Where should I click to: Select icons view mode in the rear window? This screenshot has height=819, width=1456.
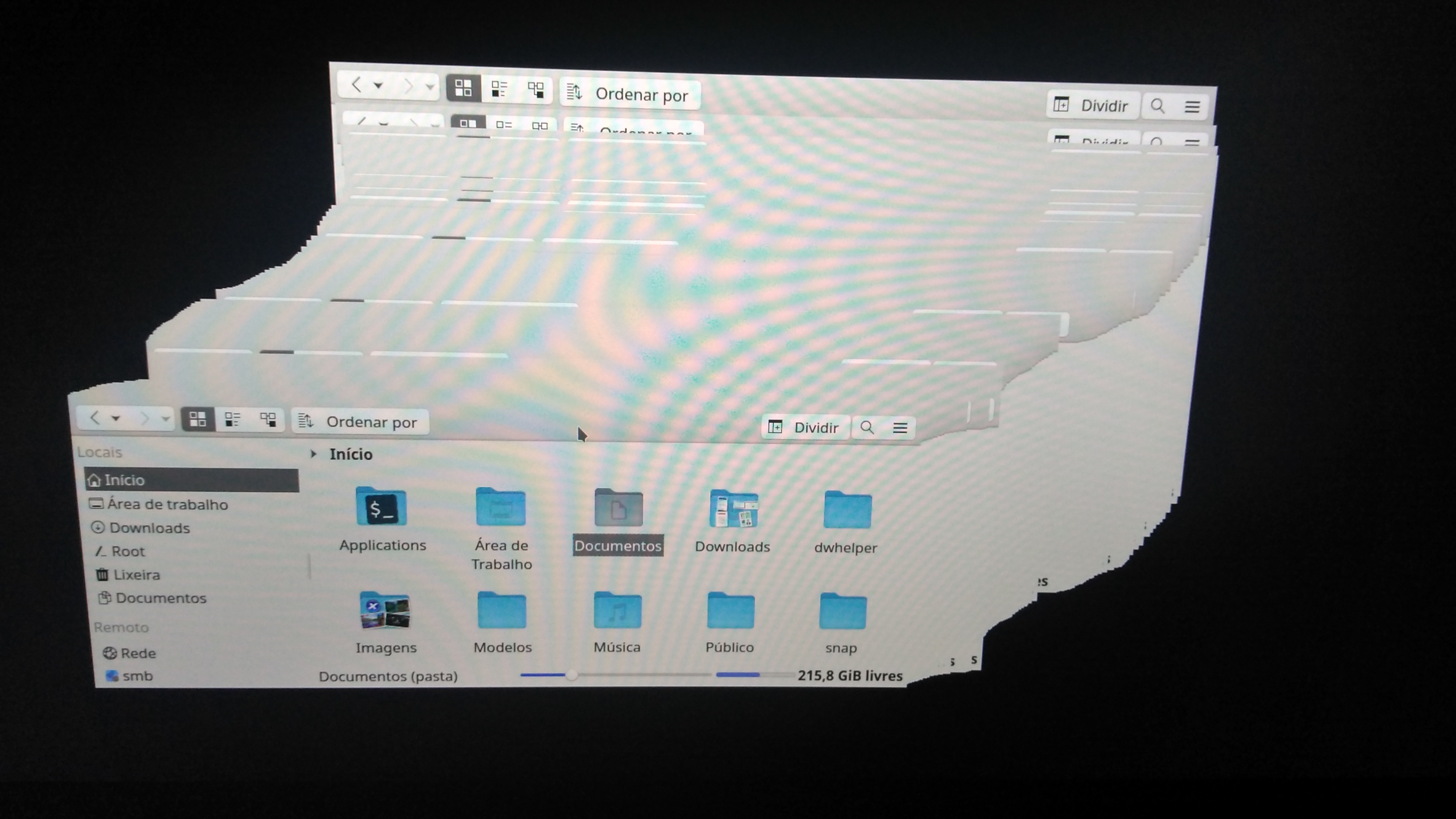[463, 87]
